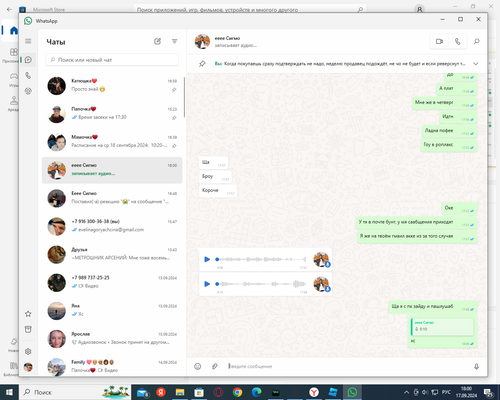
Task: Open WhatsApp settings gear icon
Action: (x=28, y=351)
